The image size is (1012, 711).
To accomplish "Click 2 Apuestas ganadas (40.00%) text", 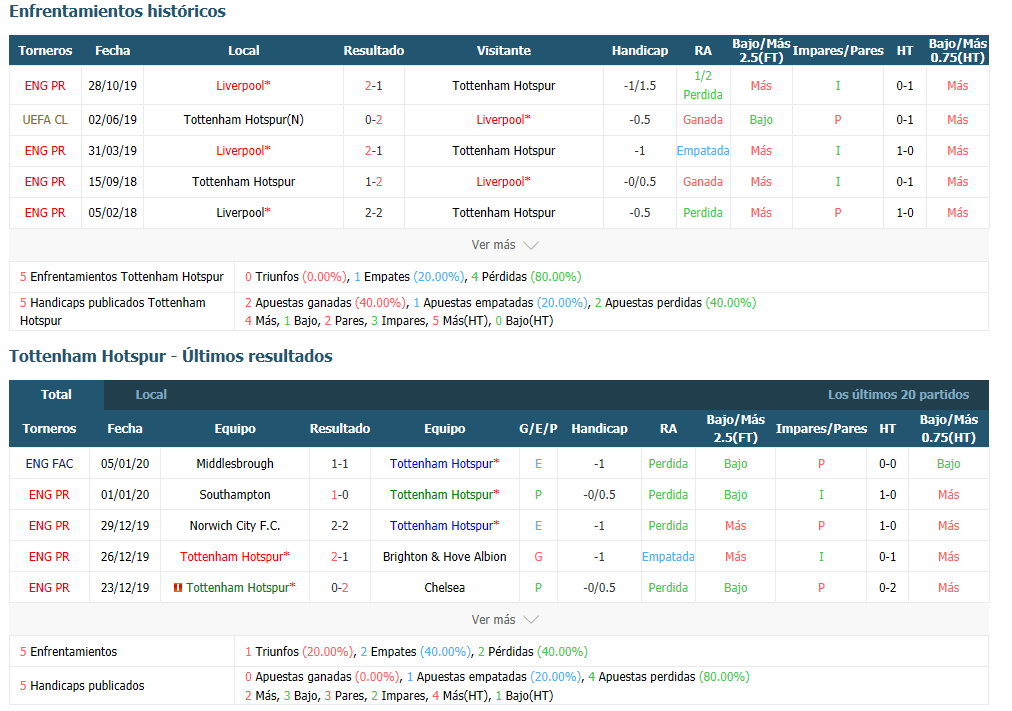I will coord(325,303).
